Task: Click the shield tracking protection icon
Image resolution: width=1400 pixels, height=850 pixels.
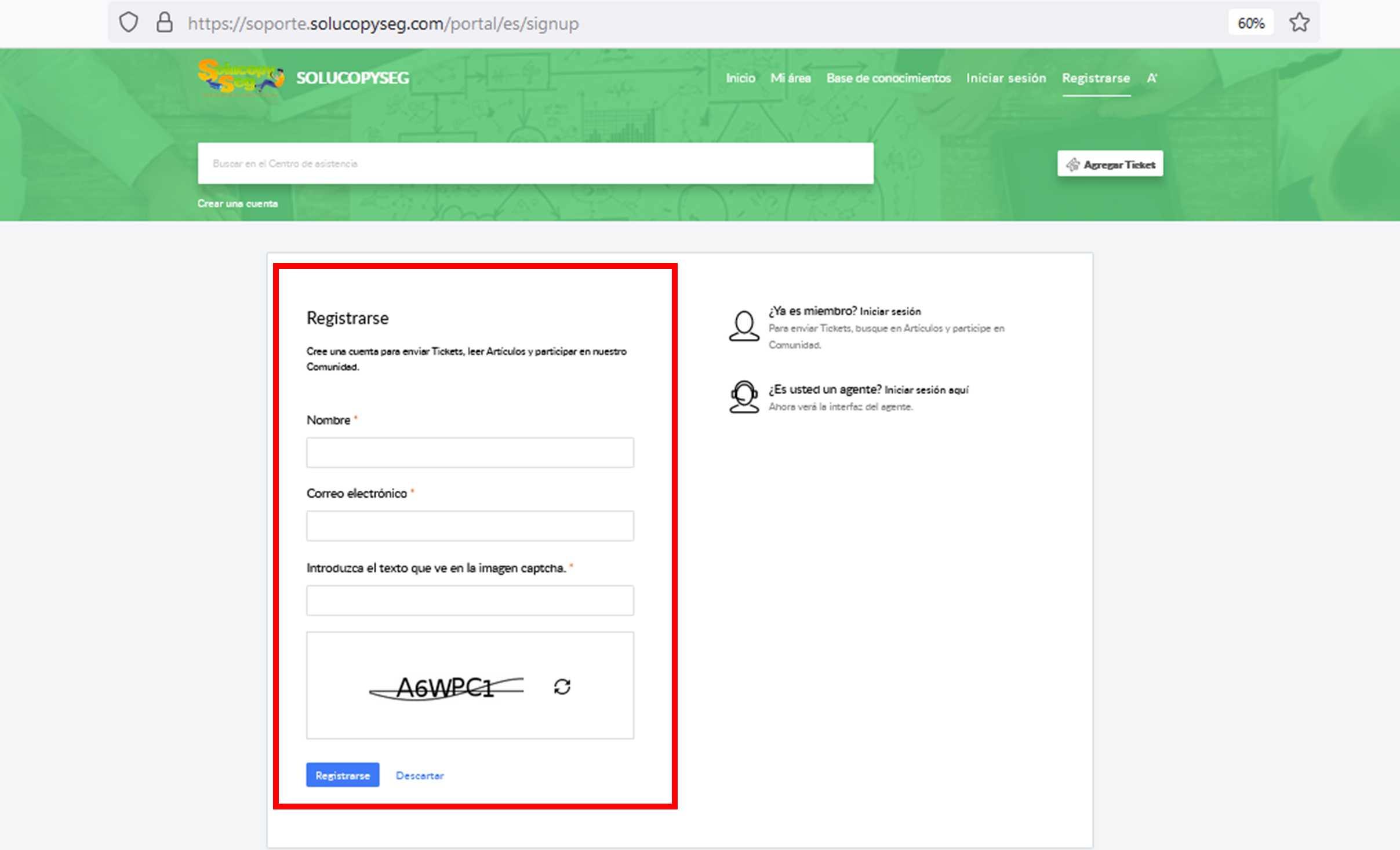Action: tap(128, 23)
